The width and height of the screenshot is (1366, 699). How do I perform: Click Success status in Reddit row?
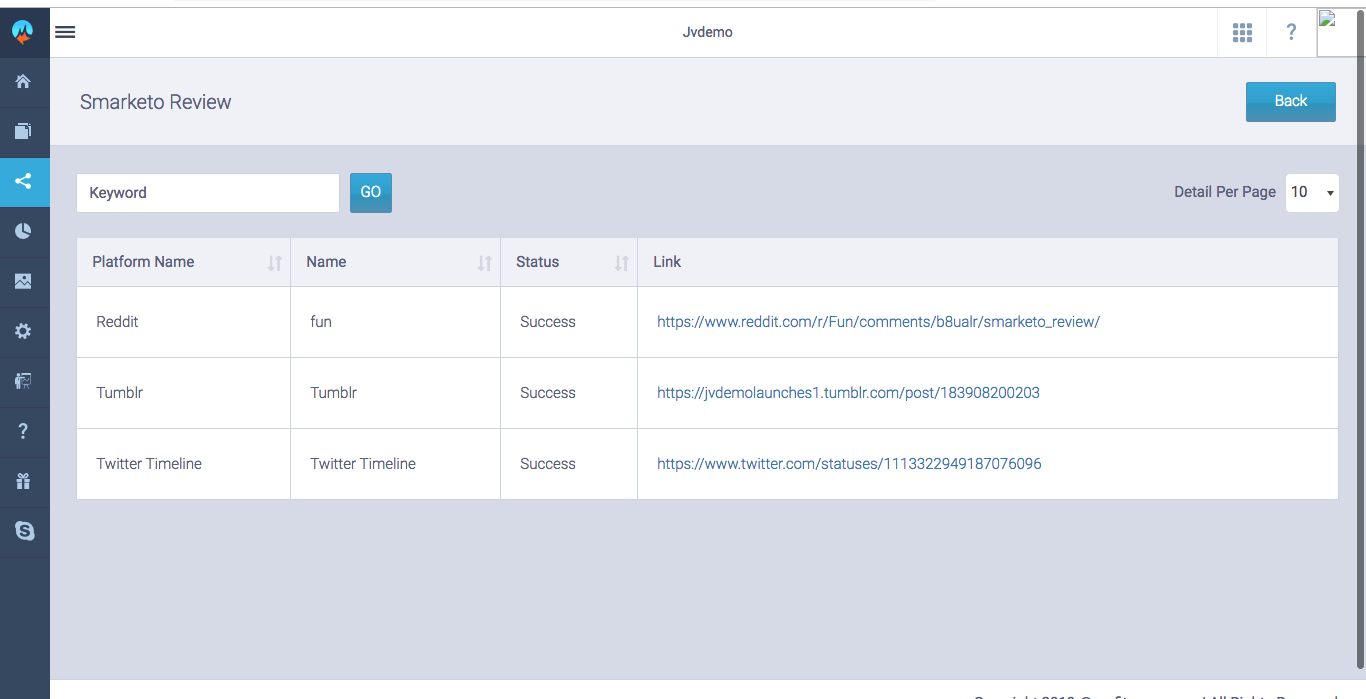[548, 322]
